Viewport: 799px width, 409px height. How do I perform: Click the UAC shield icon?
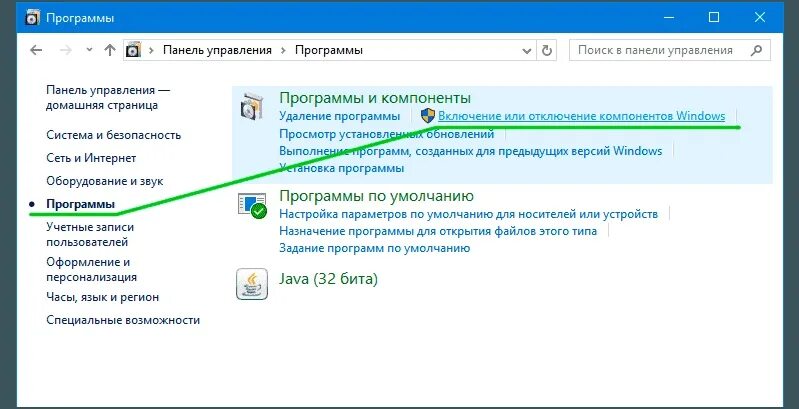428,116
